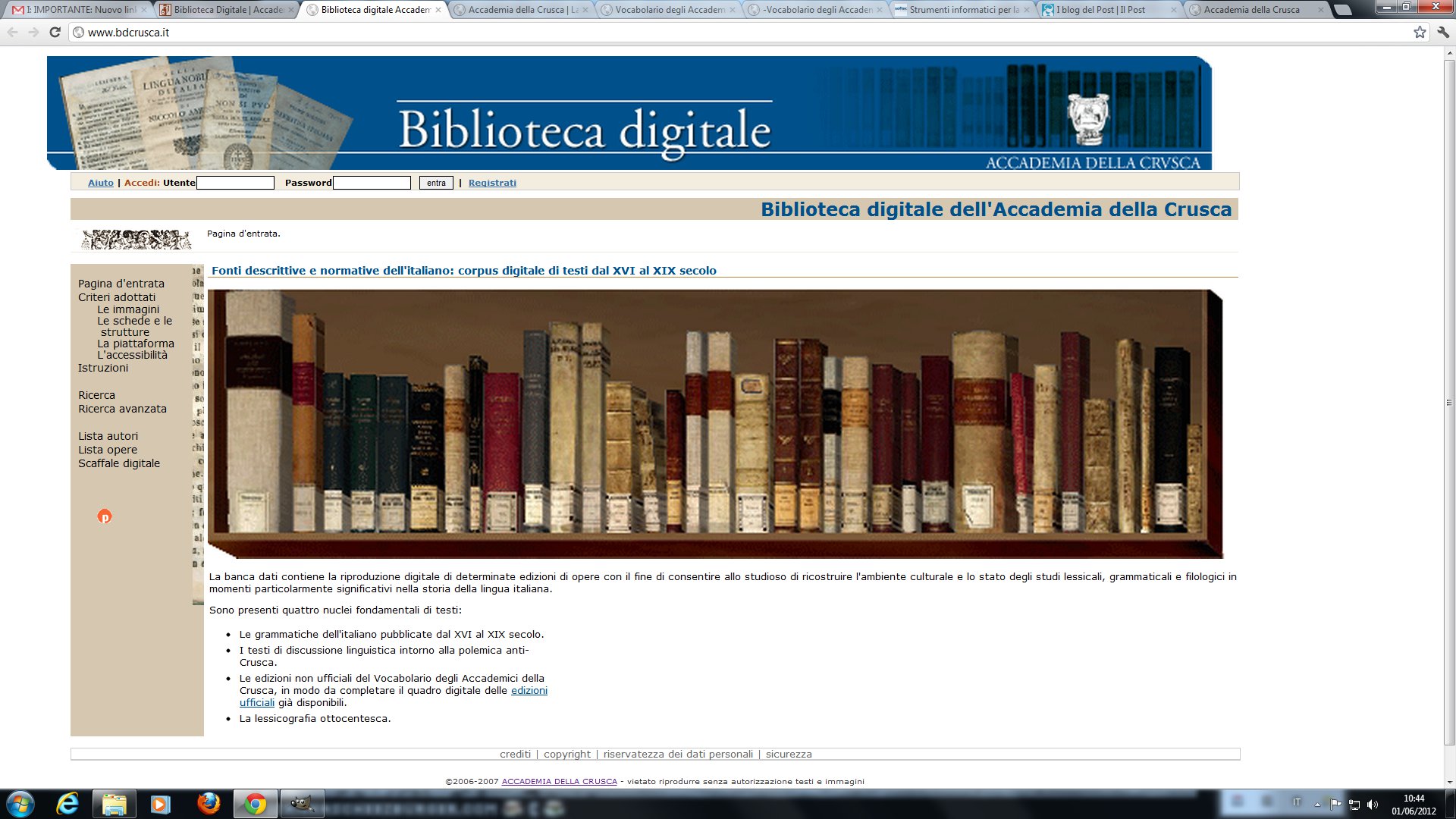Open Pagina d'entrata in sidebar menu

point(121,284)
